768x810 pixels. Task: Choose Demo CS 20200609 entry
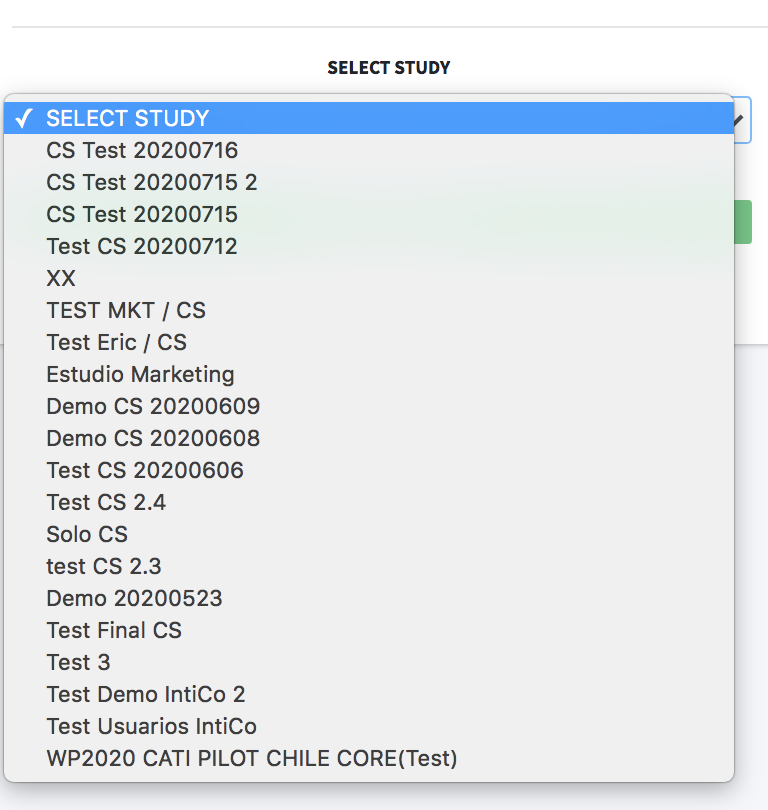(369, 407)
